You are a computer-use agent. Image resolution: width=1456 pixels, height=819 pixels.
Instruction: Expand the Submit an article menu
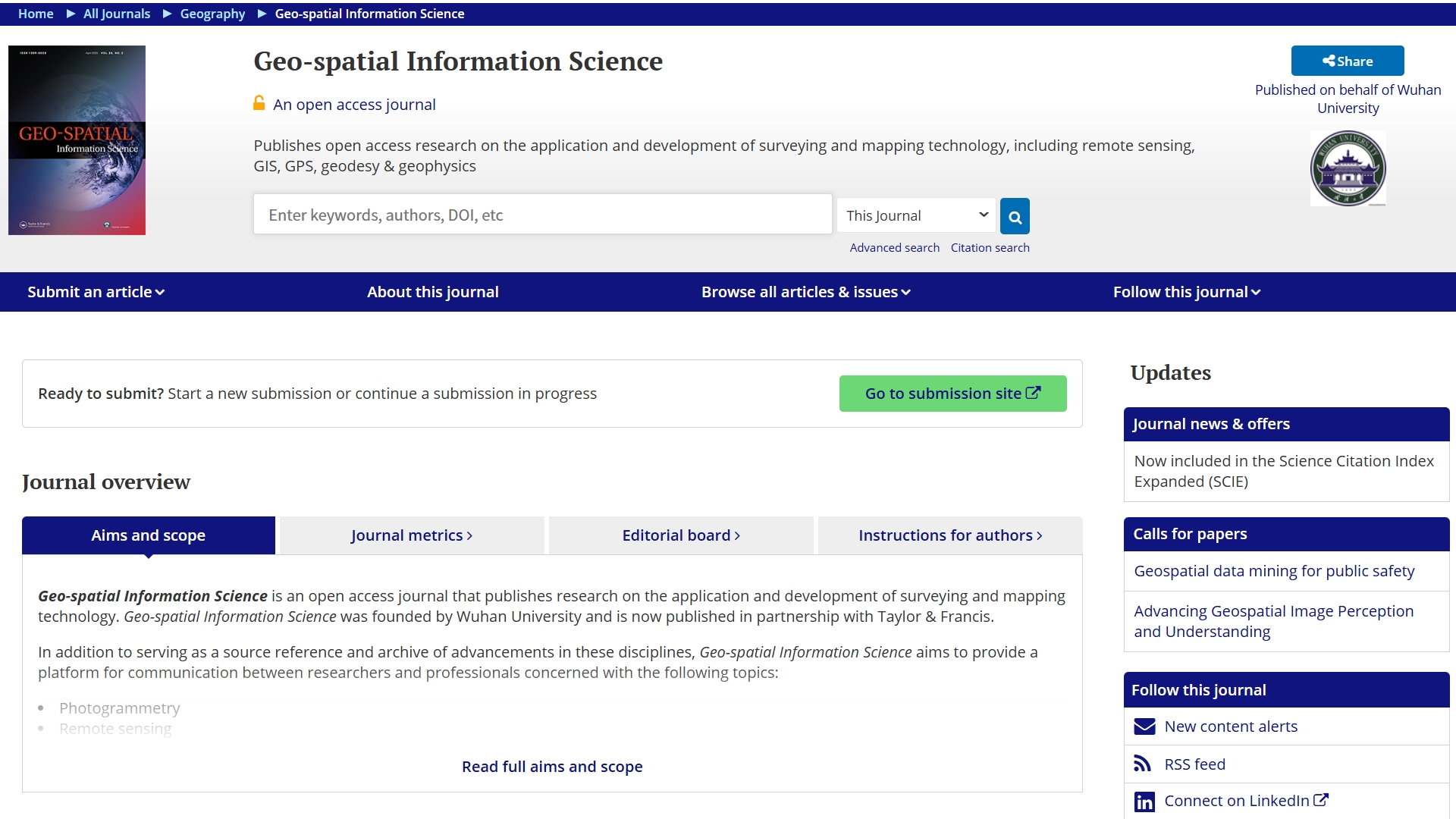click(96, 292)
